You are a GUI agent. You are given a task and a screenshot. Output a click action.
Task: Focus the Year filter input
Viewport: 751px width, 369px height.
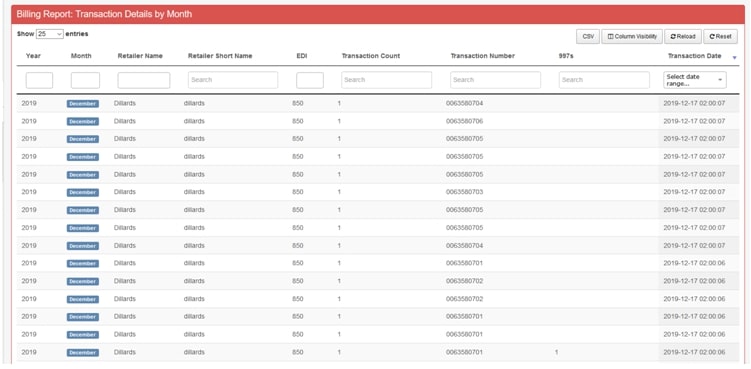pos(39,80)
